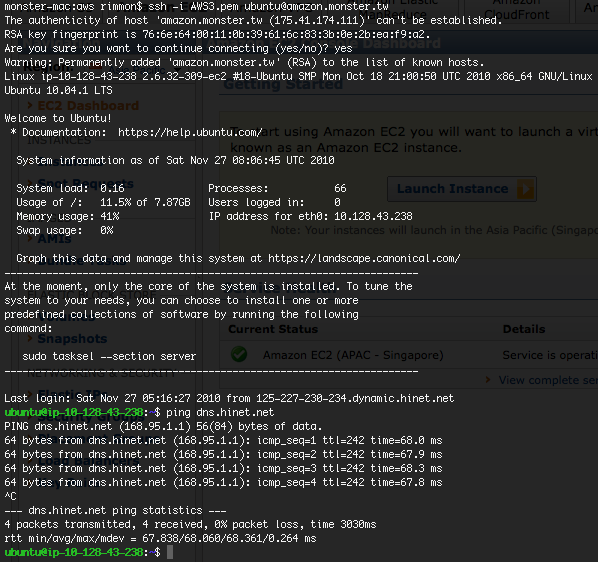This screenshot has height=562, width=598.
Task: Click the icmp_seq=2 ping reply line
Action: coord(223,454)
